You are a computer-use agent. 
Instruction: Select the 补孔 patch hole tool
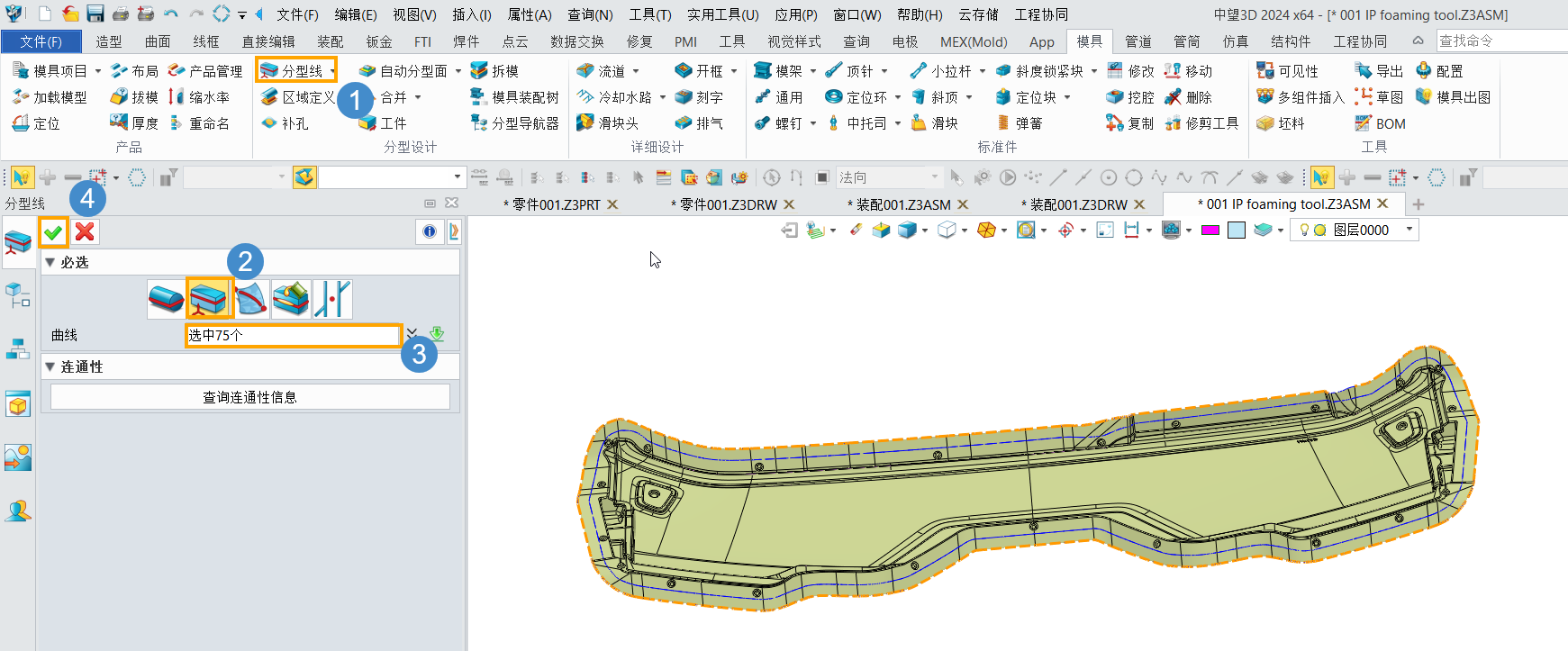(x=285, y=122)
